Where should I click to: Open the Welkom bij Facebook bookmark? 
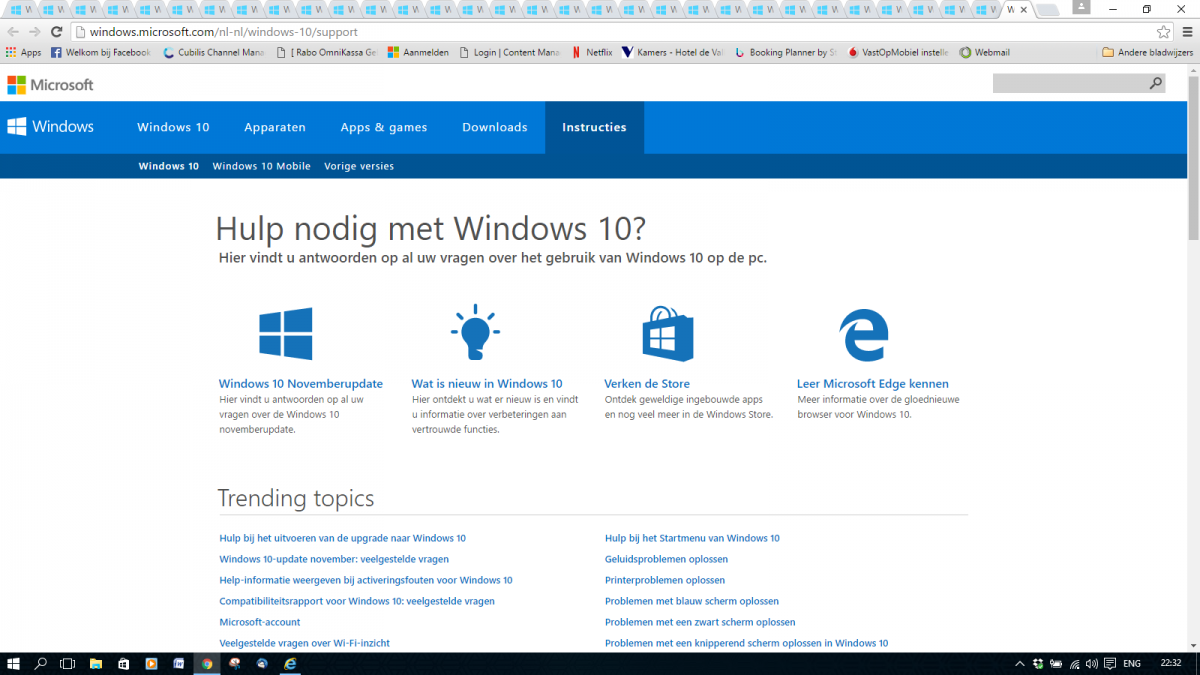pyautogui.click(x=100, y=53)
